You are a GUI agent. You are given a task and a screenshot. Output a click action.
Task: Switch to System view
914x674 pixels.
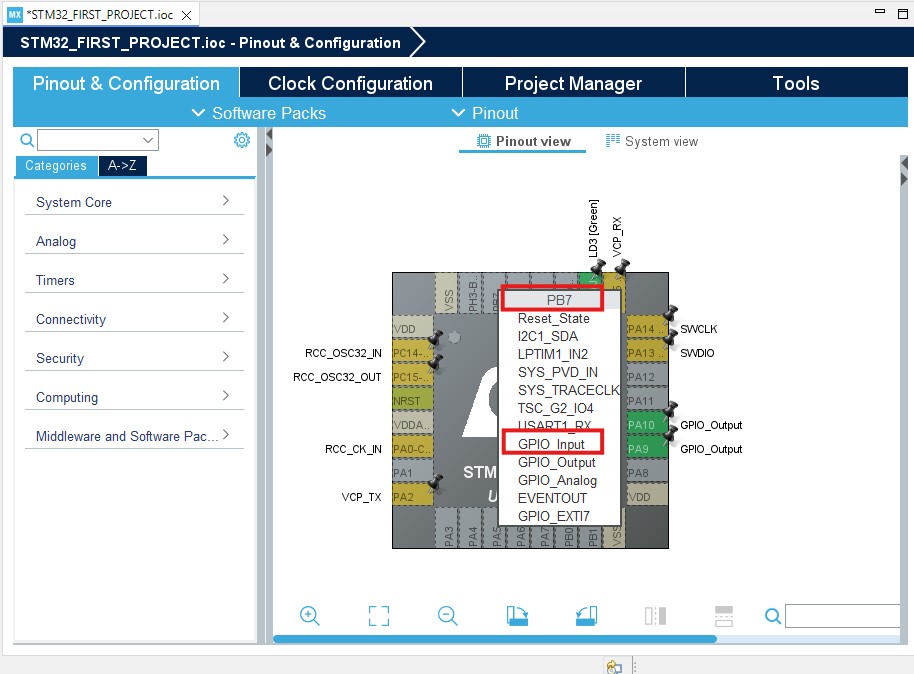click(x=652, y=141)
